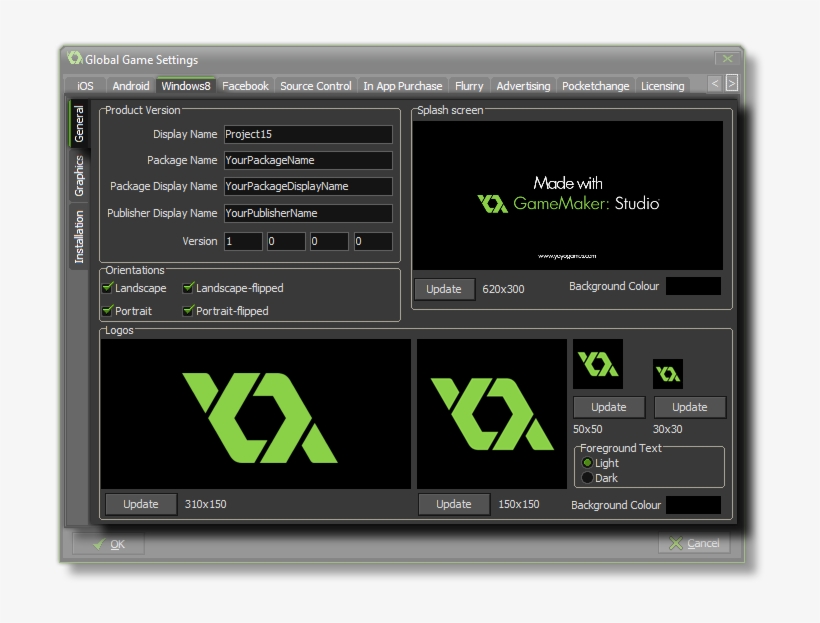Click the 310x150 wide logo preview
The image size is (820, 623).
coord(256,414)
